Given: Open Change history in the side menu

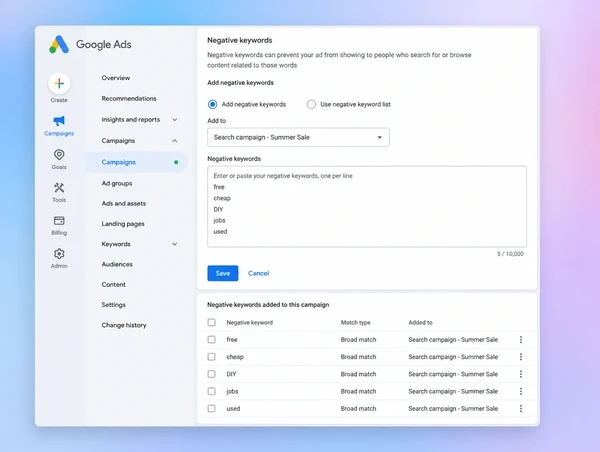Looking at the screenshot, I should click(124, 325).
